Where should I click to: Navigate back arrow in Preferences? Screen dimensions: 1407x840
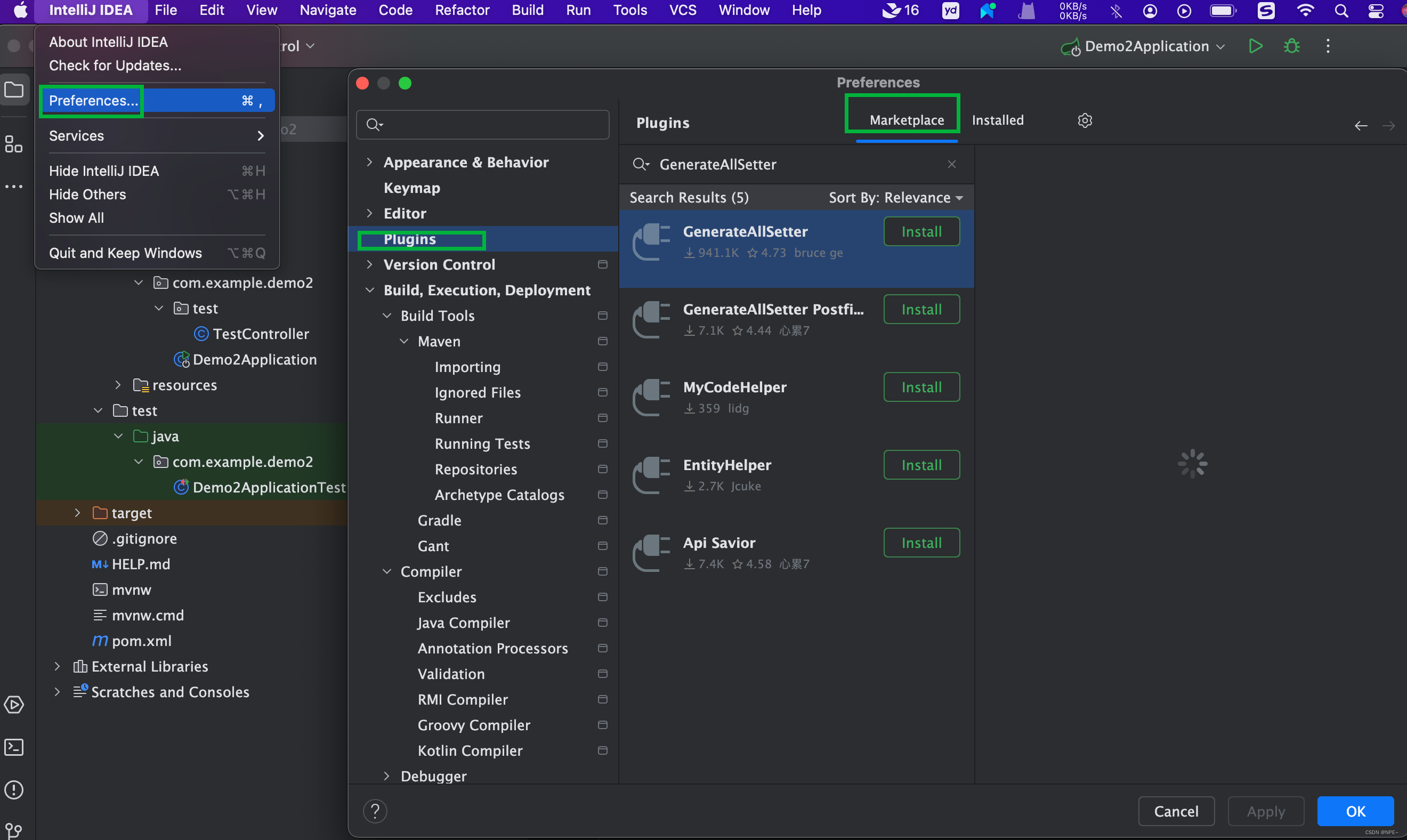[x=1361, y=126]
